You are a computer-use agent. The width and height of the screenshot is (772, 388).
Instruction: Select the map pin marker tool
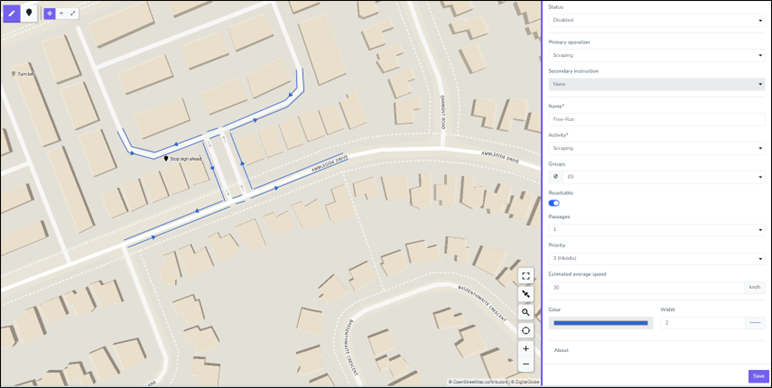29,13
